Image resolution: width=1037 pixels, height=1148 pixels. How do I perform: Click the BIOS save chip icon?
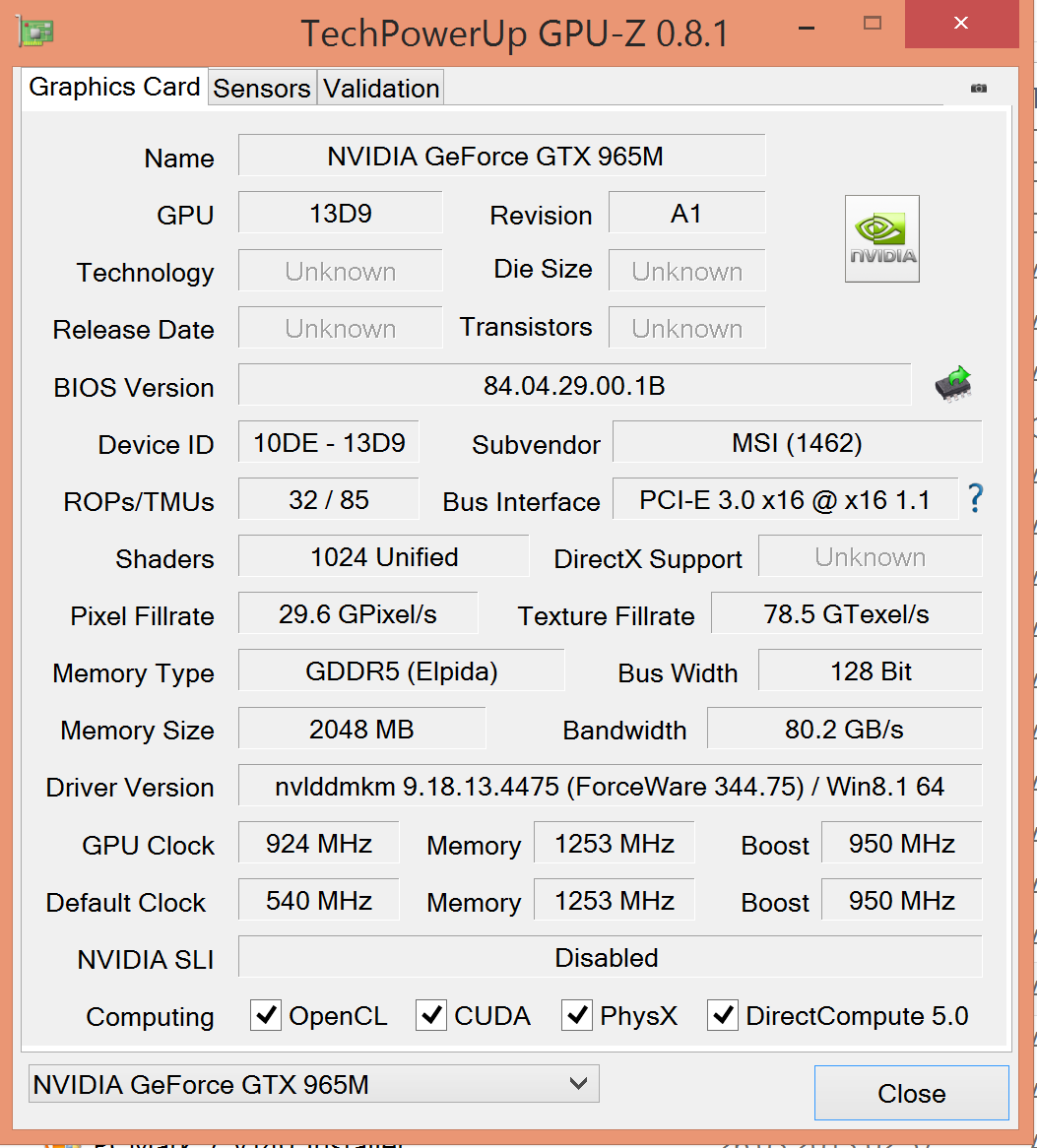[952, 384]
